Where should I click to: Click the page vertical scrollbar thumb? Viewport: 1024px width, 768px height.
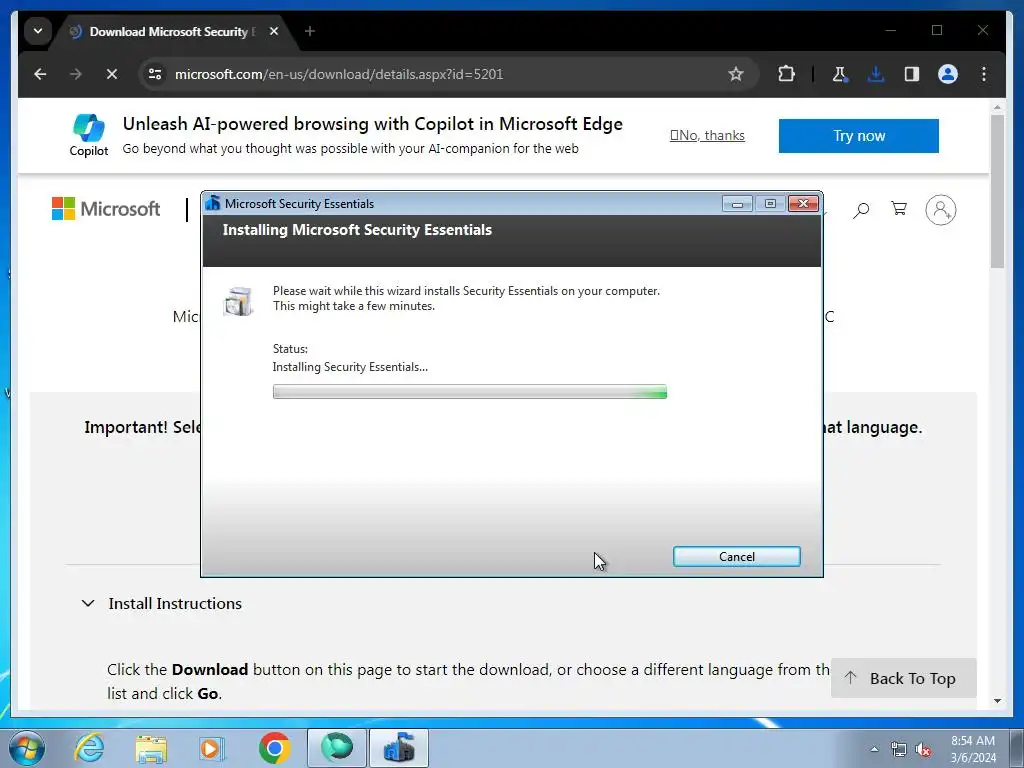tap(997, 191)
